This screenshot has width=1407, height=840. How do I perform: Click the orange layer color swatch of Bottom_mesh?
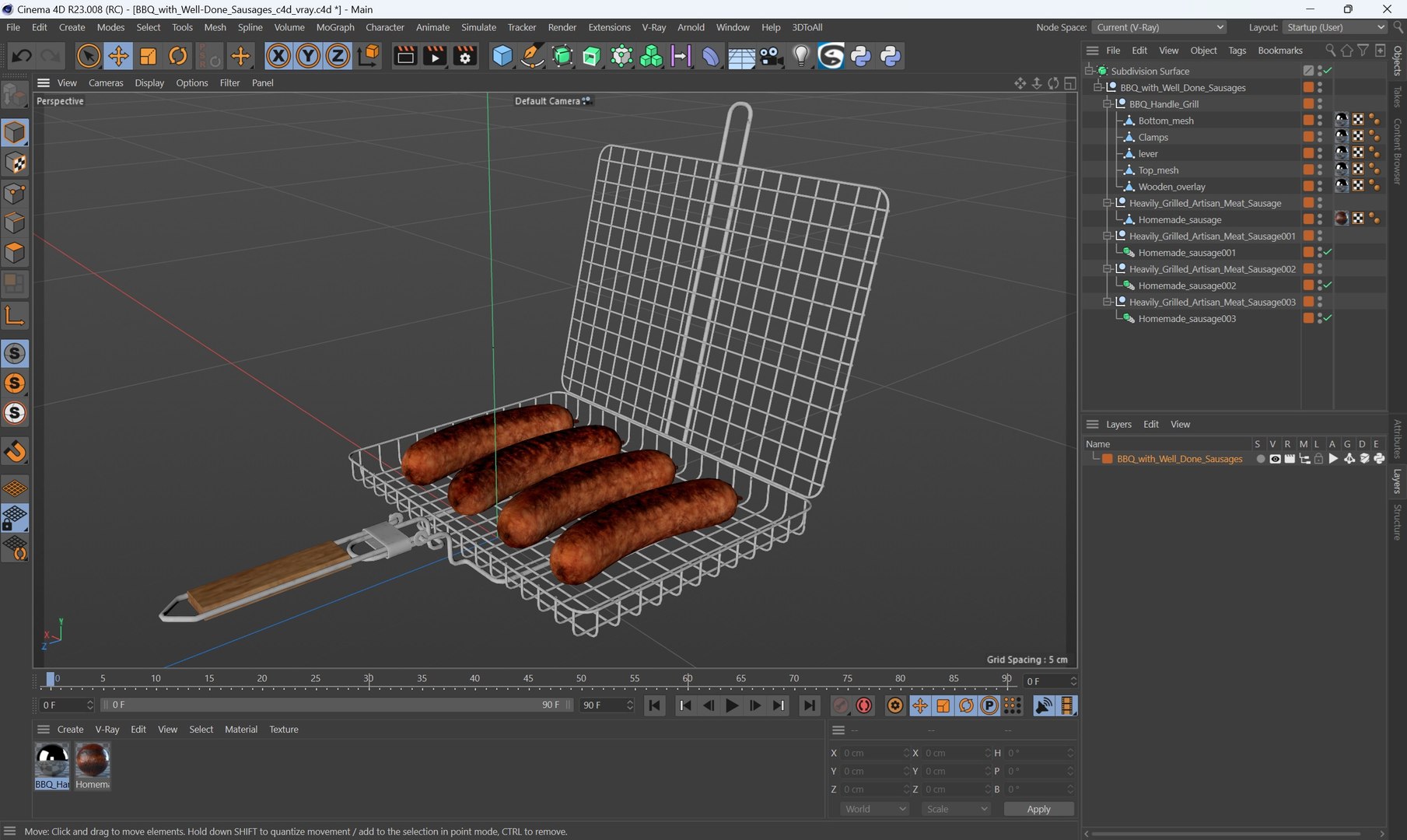(x=1308, y=121)
